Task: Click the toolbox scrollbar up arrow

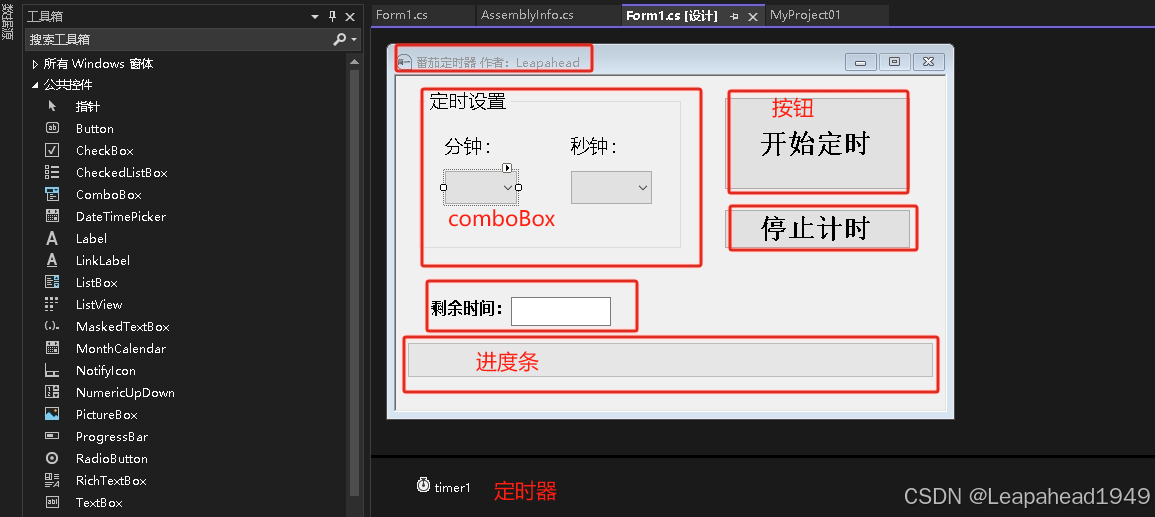Action: pos(354,62)
